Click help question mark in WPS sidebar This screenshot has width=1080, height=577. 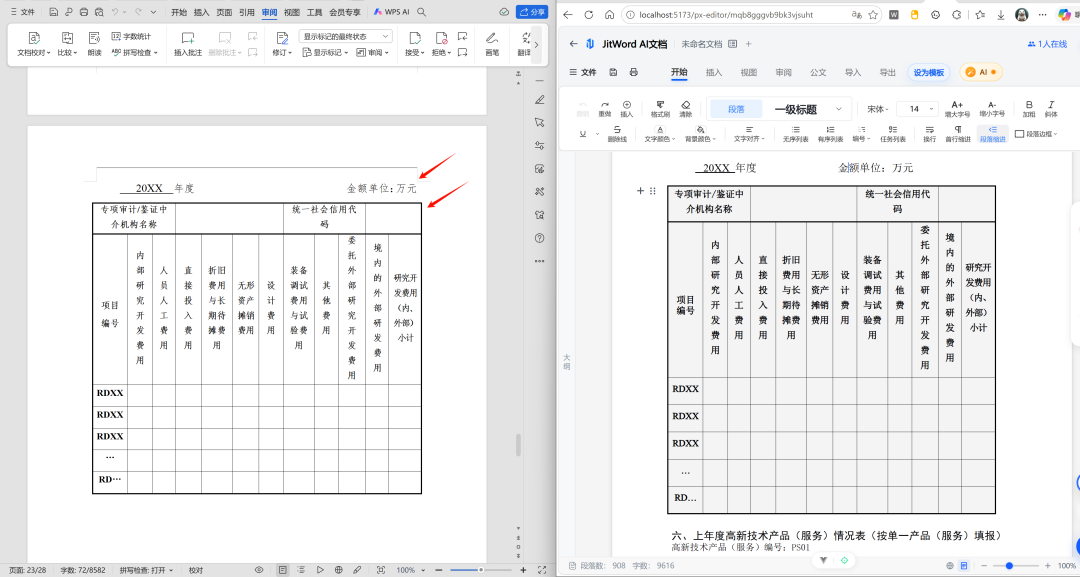pos(540,238)
